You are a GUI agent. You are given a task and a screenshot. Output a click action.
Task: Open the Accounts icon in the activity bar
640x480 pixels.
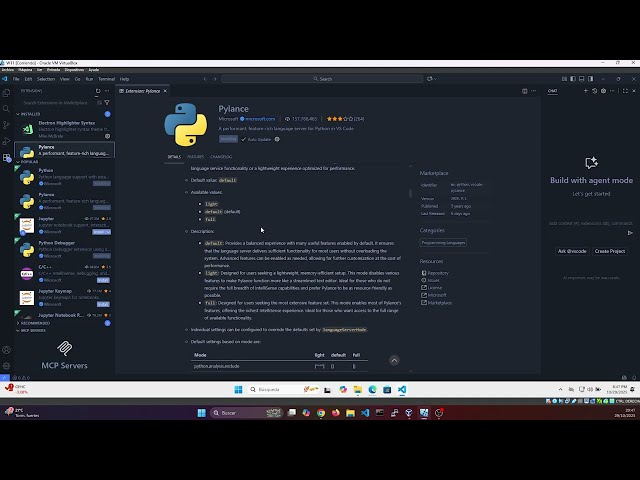[6, 350]
